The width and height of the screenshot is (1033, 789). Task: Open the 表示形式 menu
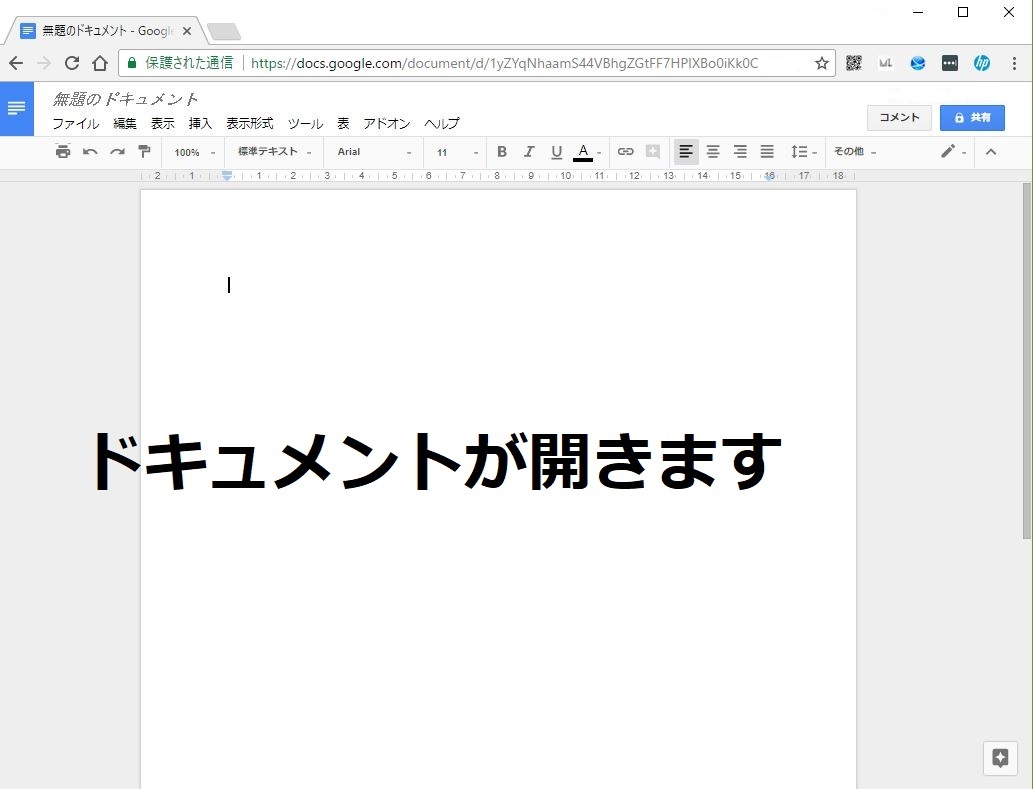tap(250, 124)
